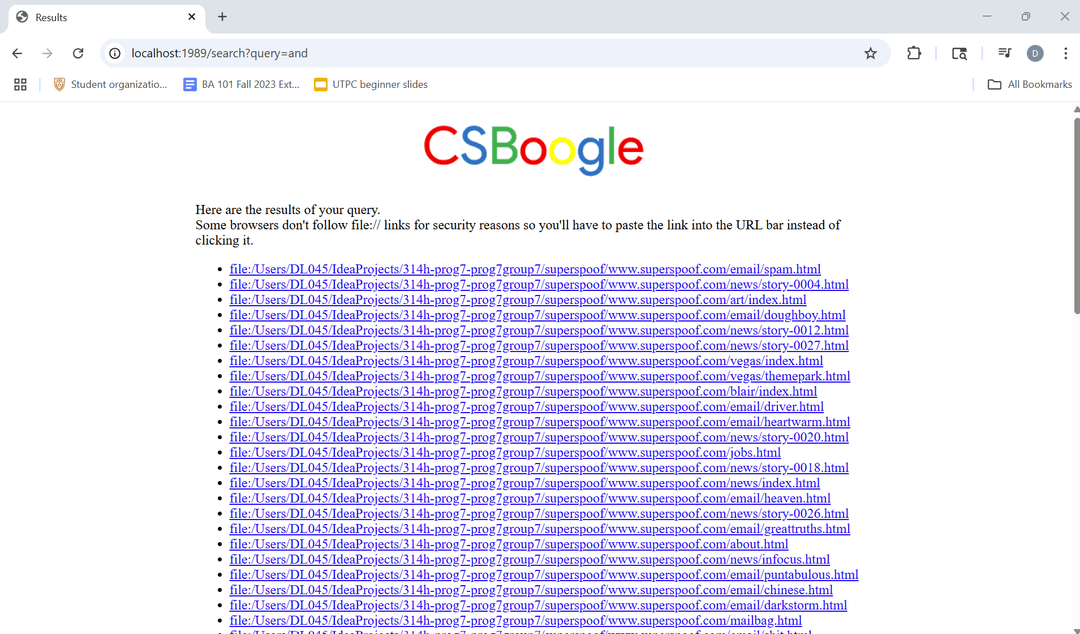Open the media control icon in toolbar

coord(1004,53)
